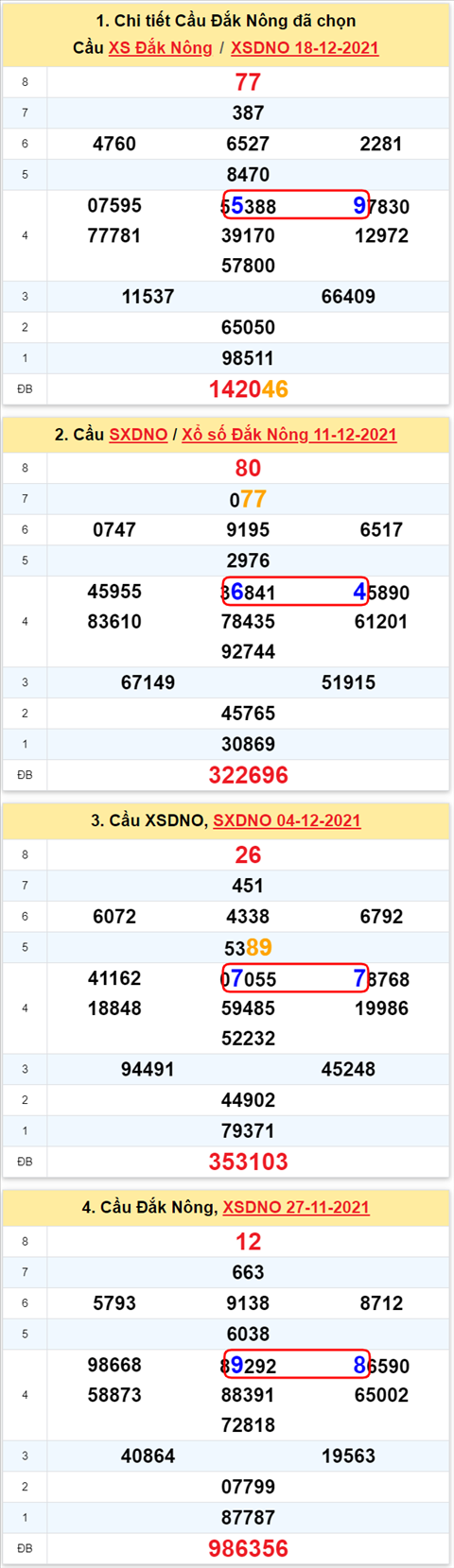
Task: Open the XSDNO 27-11-2021 link
Action: point(296,1207)
